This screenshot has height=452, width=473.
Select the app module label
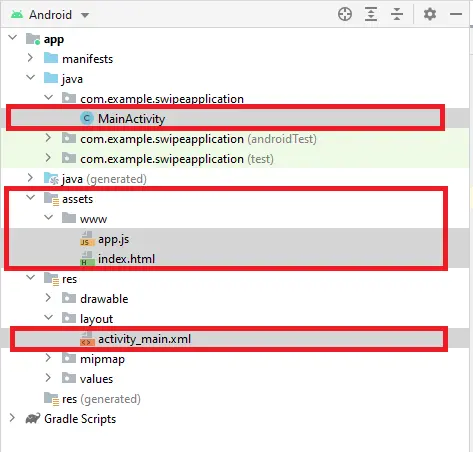(54, 40)
